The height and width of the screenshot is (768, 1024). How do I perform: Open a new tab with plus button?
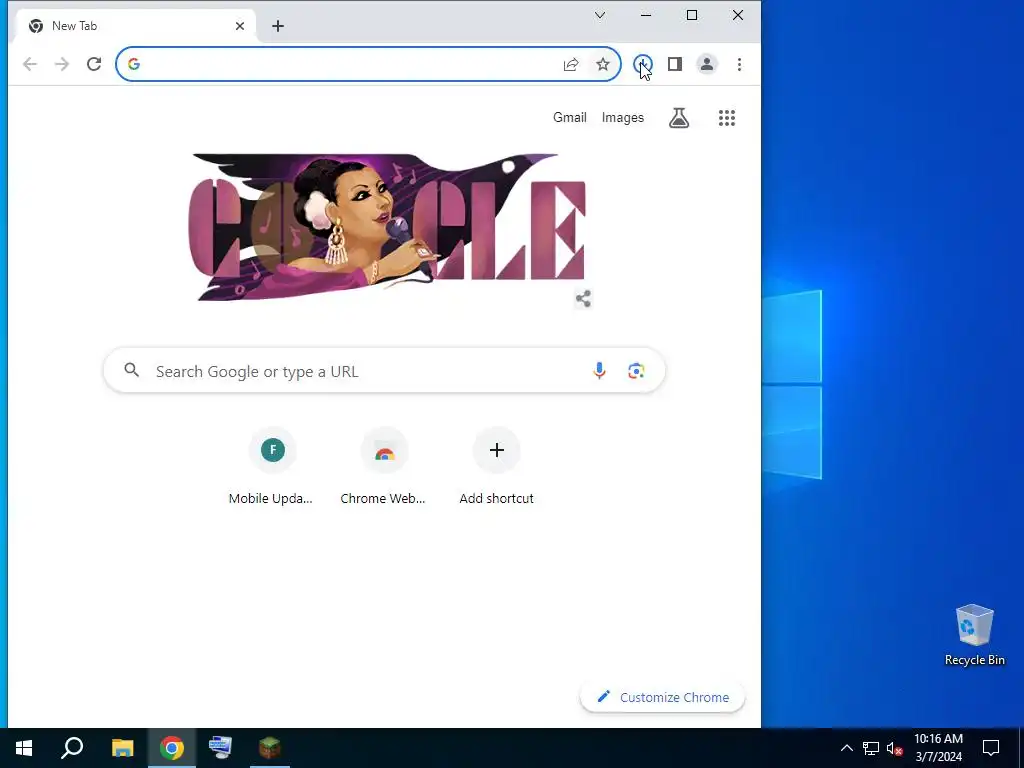[278, 26]
